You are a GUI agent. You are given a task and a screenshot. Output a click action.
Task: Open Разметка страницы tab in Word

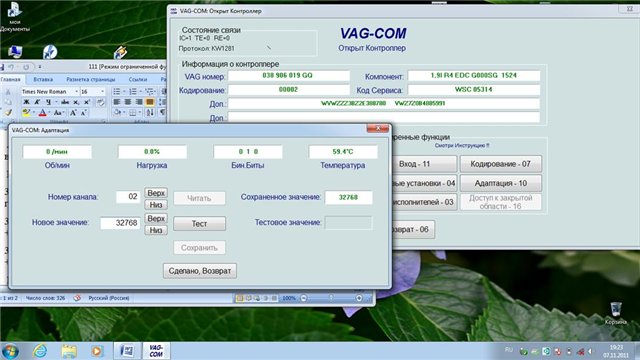click(91, 79)
